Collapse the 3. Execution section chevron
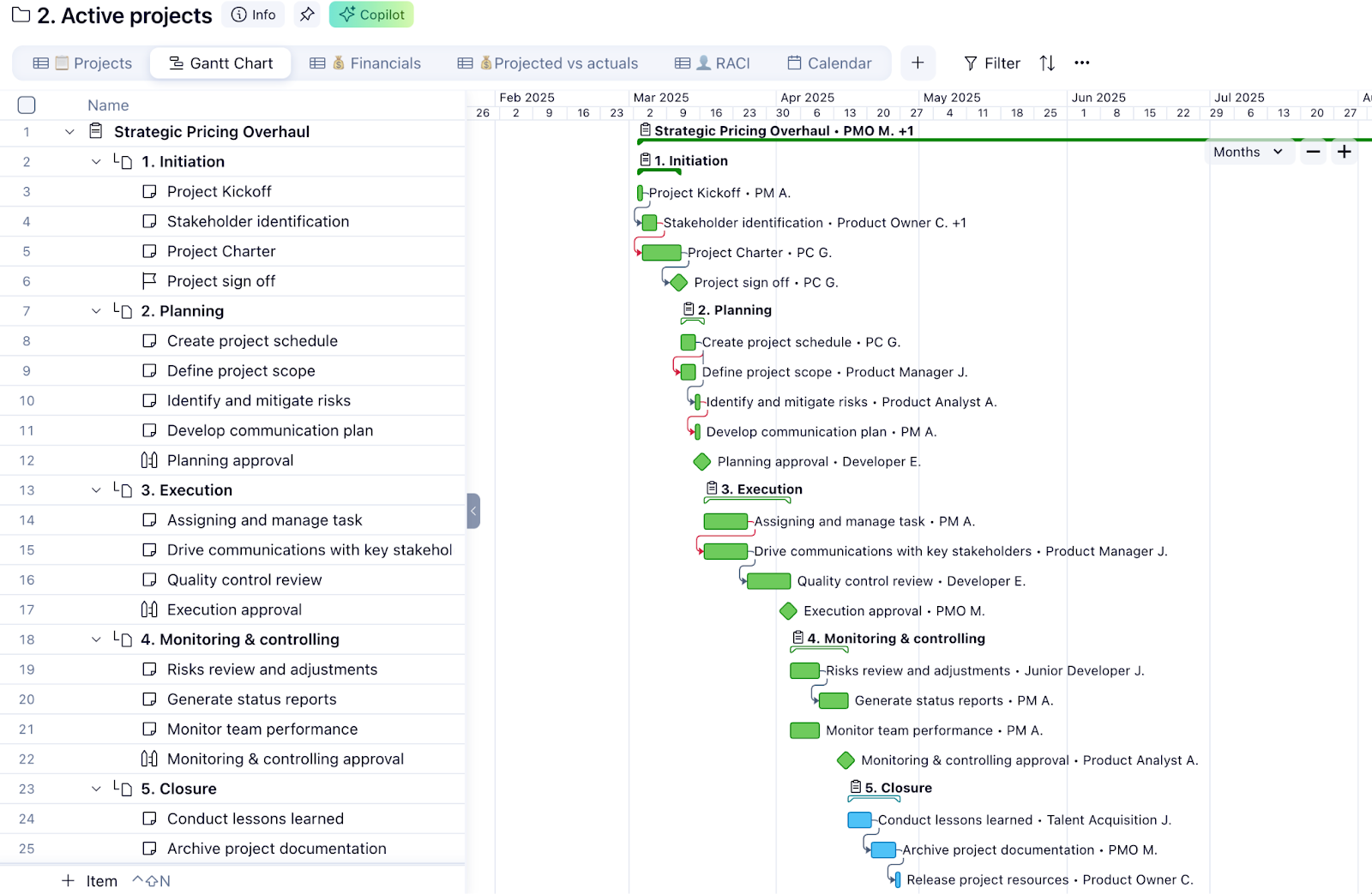 pyautogui.click(x=96, y=489)
